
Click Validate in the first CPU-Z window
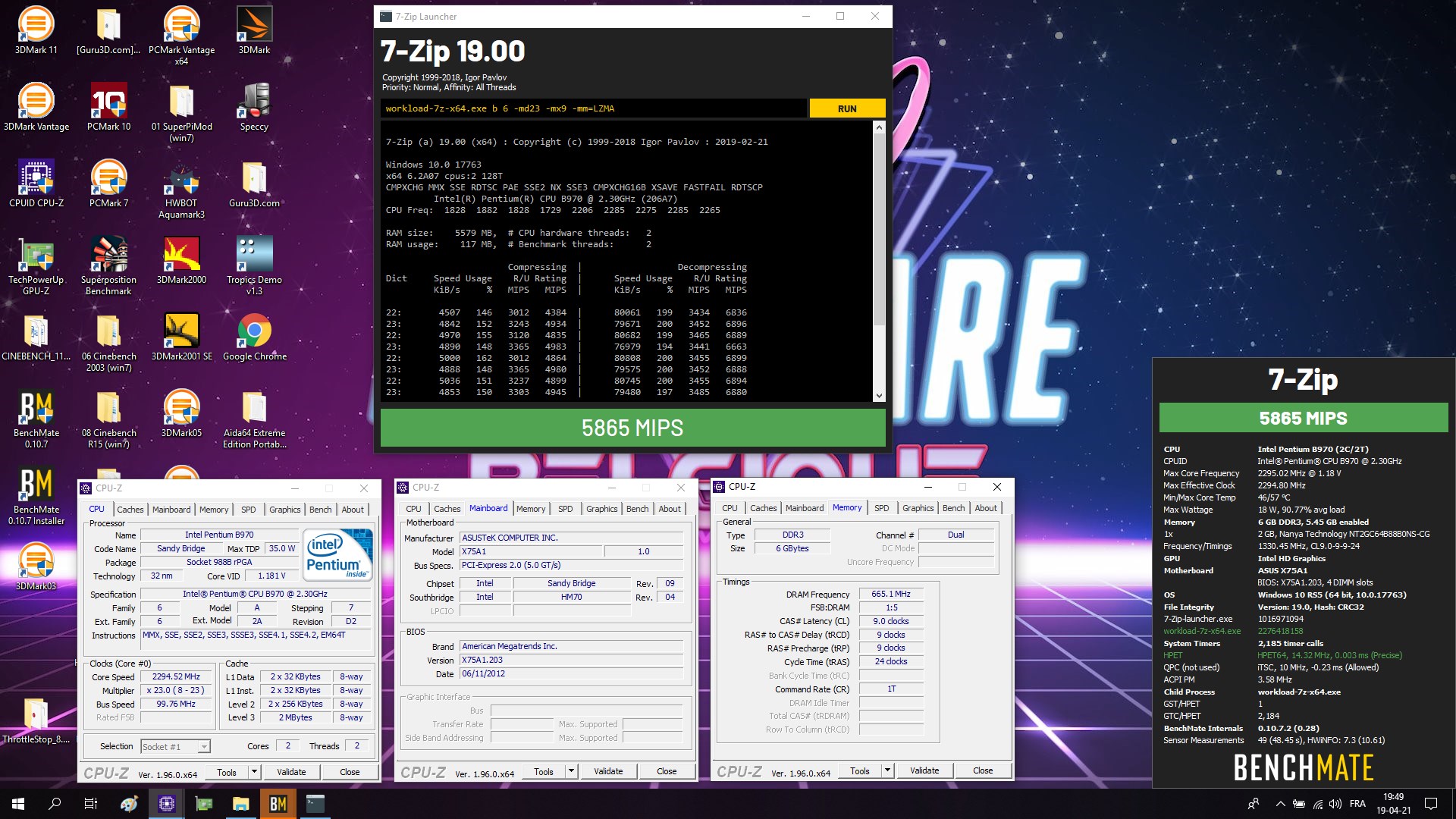pyautogui.click(x=291, y=772)
